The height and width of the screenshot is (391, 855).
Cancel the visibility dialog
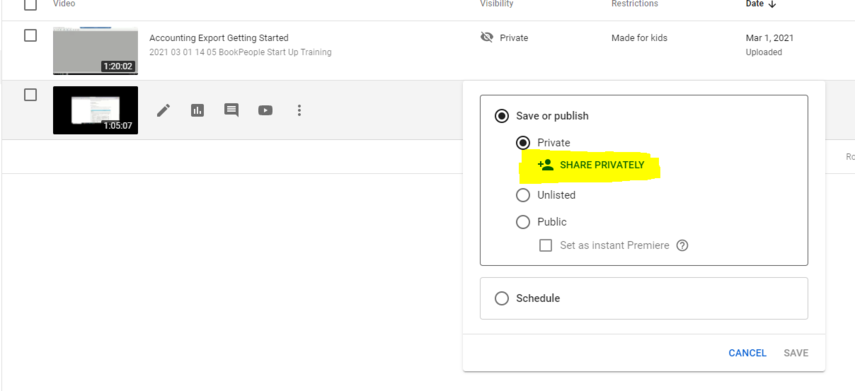(x=747, y=353)
